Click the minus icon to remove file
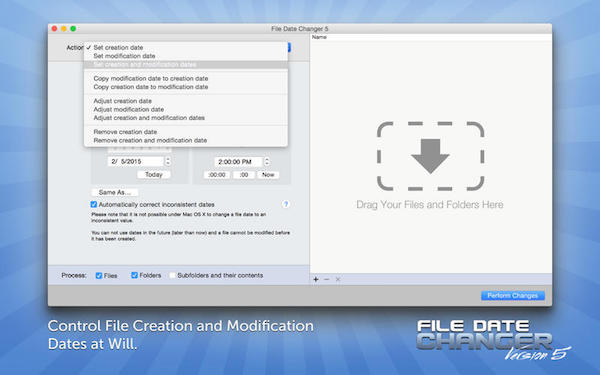The height and width of the screenshot is (375, 600). pos(326,279)
